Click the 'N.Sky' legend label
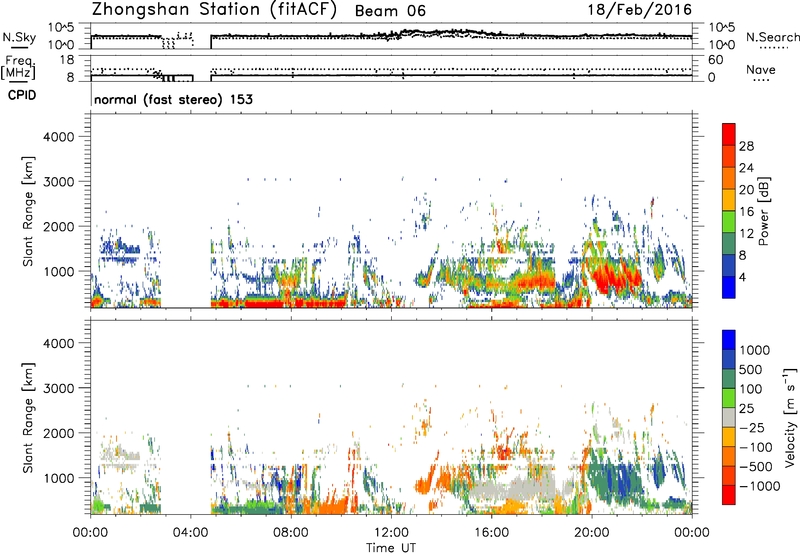 tap(19, 38)
